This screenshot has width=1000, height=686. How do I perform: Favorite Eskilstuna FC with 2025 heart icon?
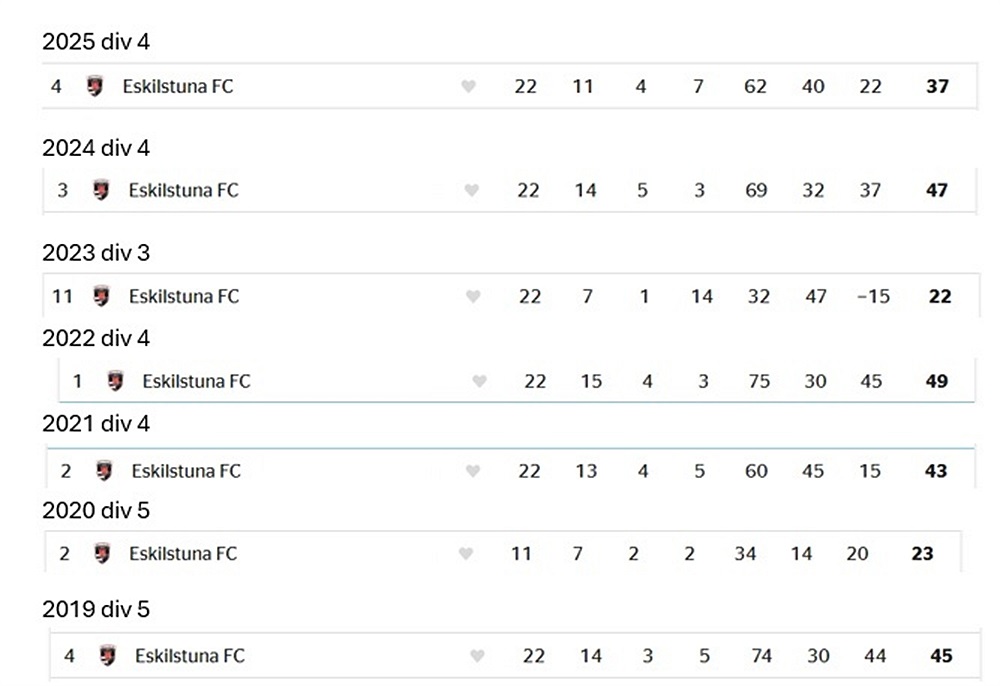[x=468, y=87]
